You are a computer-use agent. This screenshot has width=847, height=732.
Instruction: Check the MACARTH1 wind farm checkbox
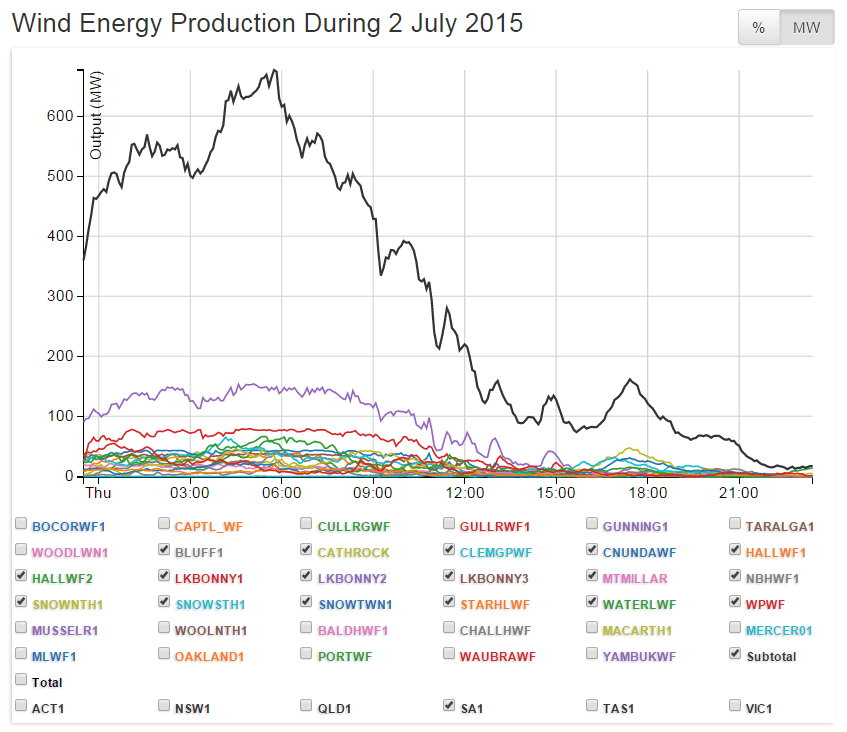tap(593, 628)
